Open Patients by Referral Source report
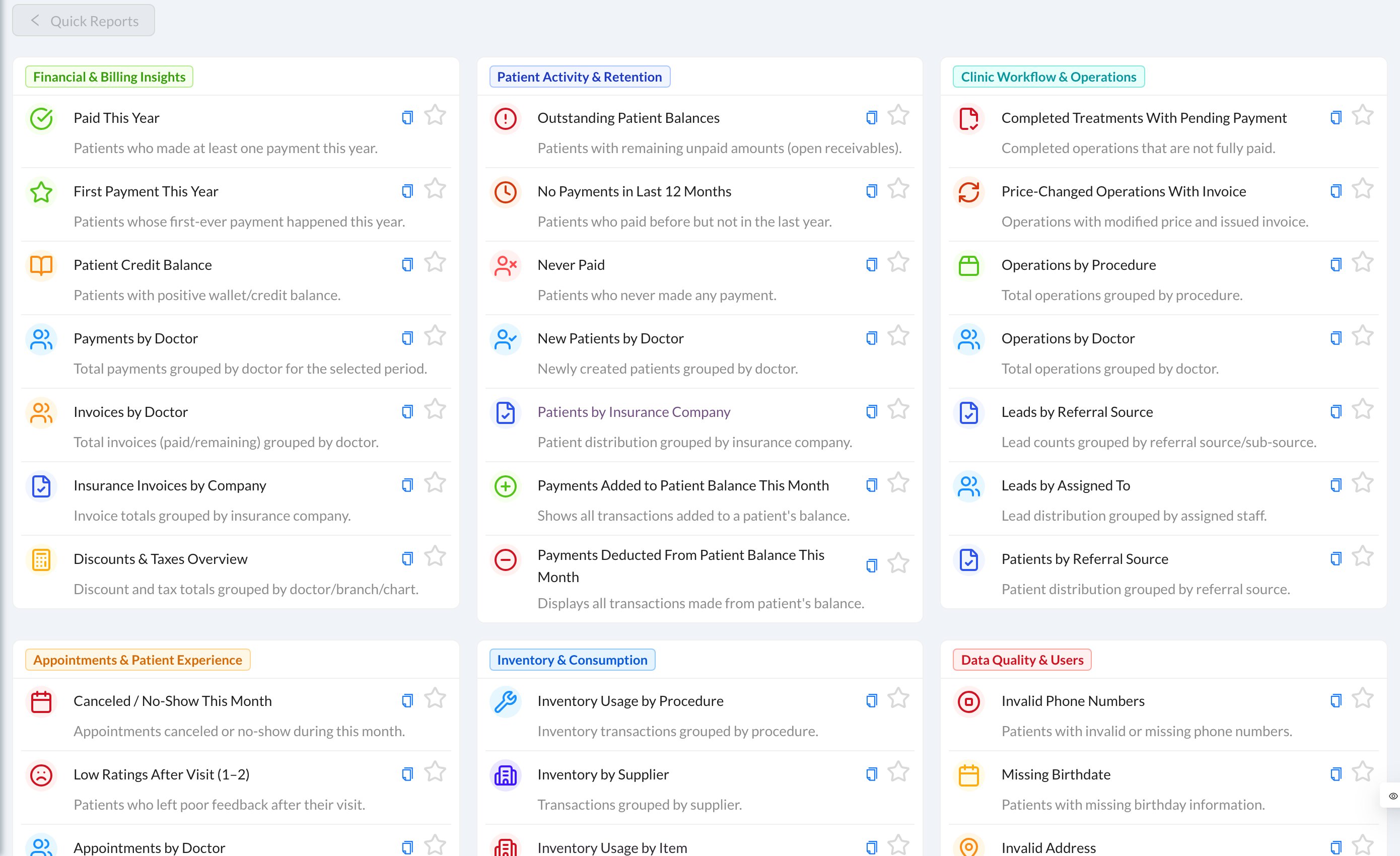The height and width of the screenshot is (856, 1400). pyautogui.click(x=1085, y=559)
